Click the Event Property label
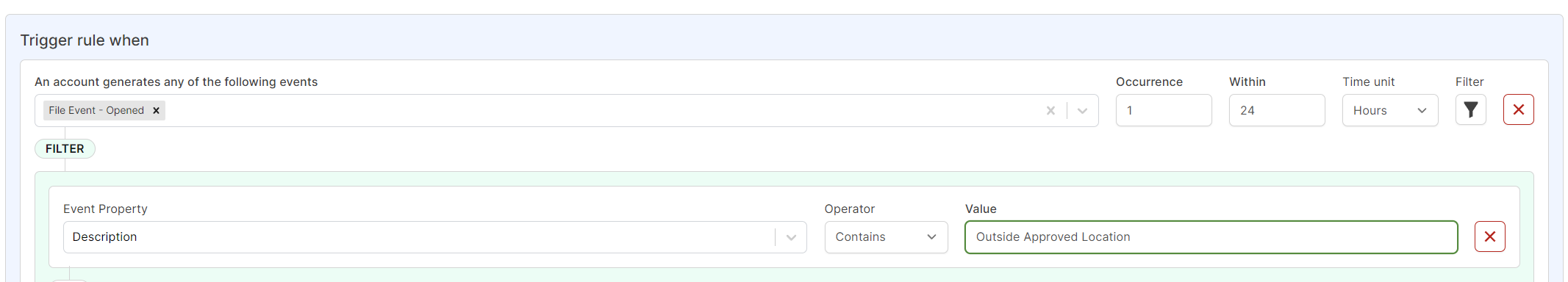The image size is (1568, 282). [105, 209]
